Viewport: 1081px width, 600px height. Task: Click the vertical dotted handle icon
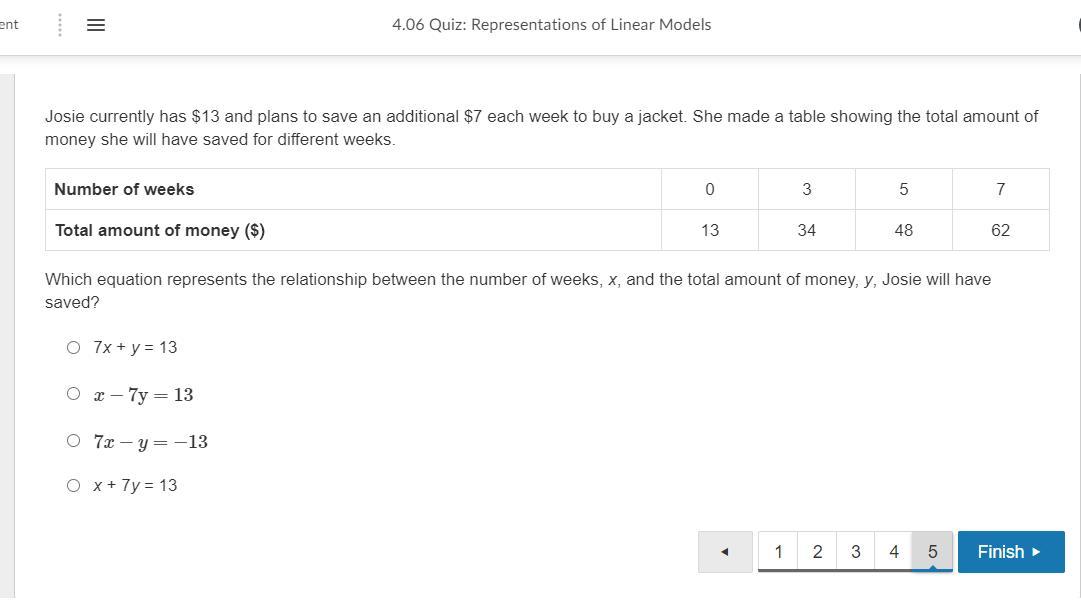click(x=60, y=25)
